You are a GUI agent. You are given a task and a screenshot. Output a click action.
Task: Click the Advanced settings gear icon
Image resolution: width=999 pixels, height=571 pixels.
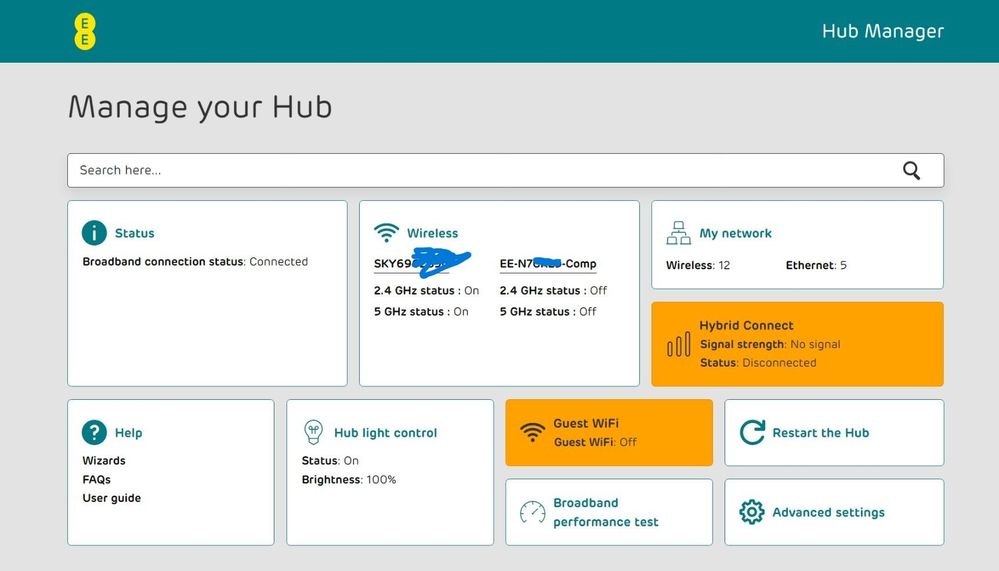[752, 512]
